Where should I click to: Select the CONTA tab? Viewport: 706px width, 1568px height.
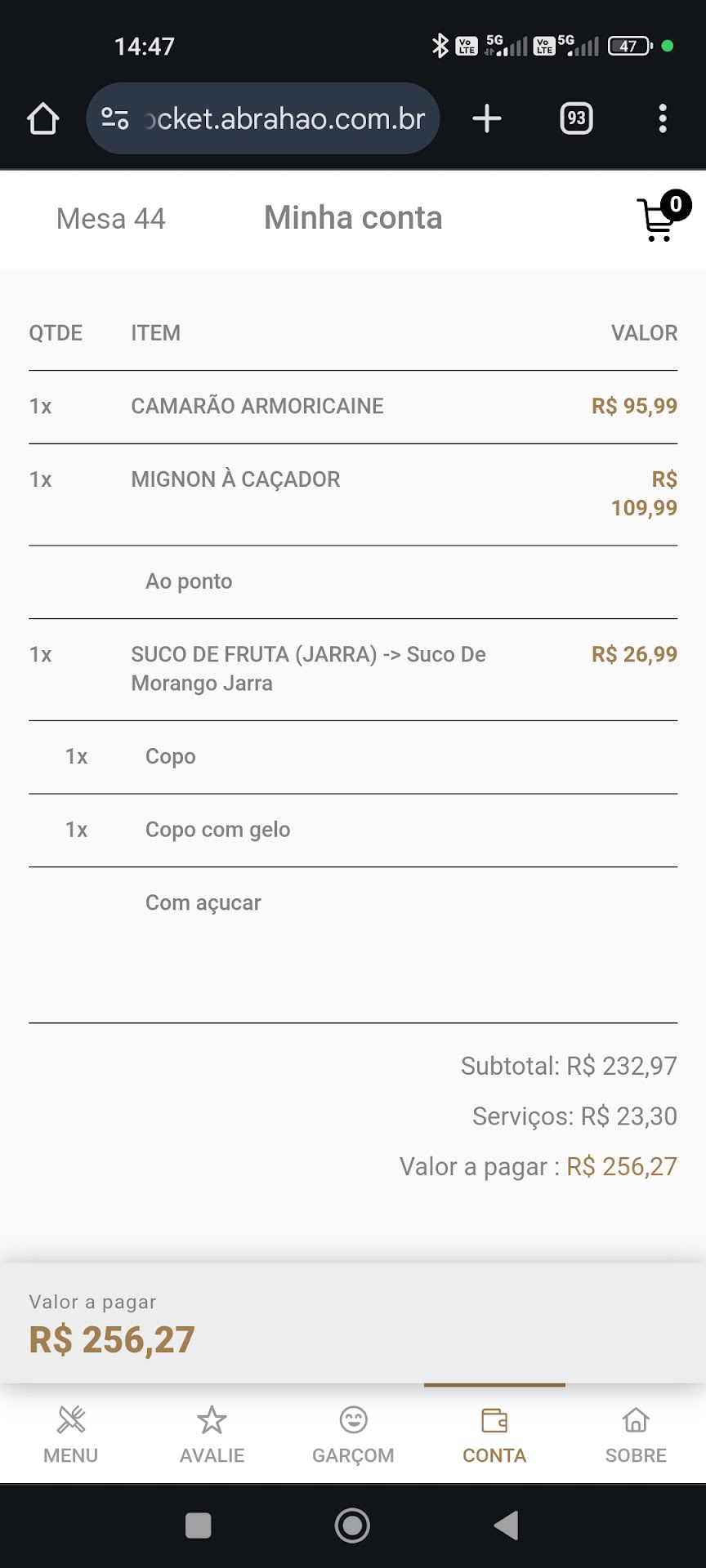pos(494,1434)
